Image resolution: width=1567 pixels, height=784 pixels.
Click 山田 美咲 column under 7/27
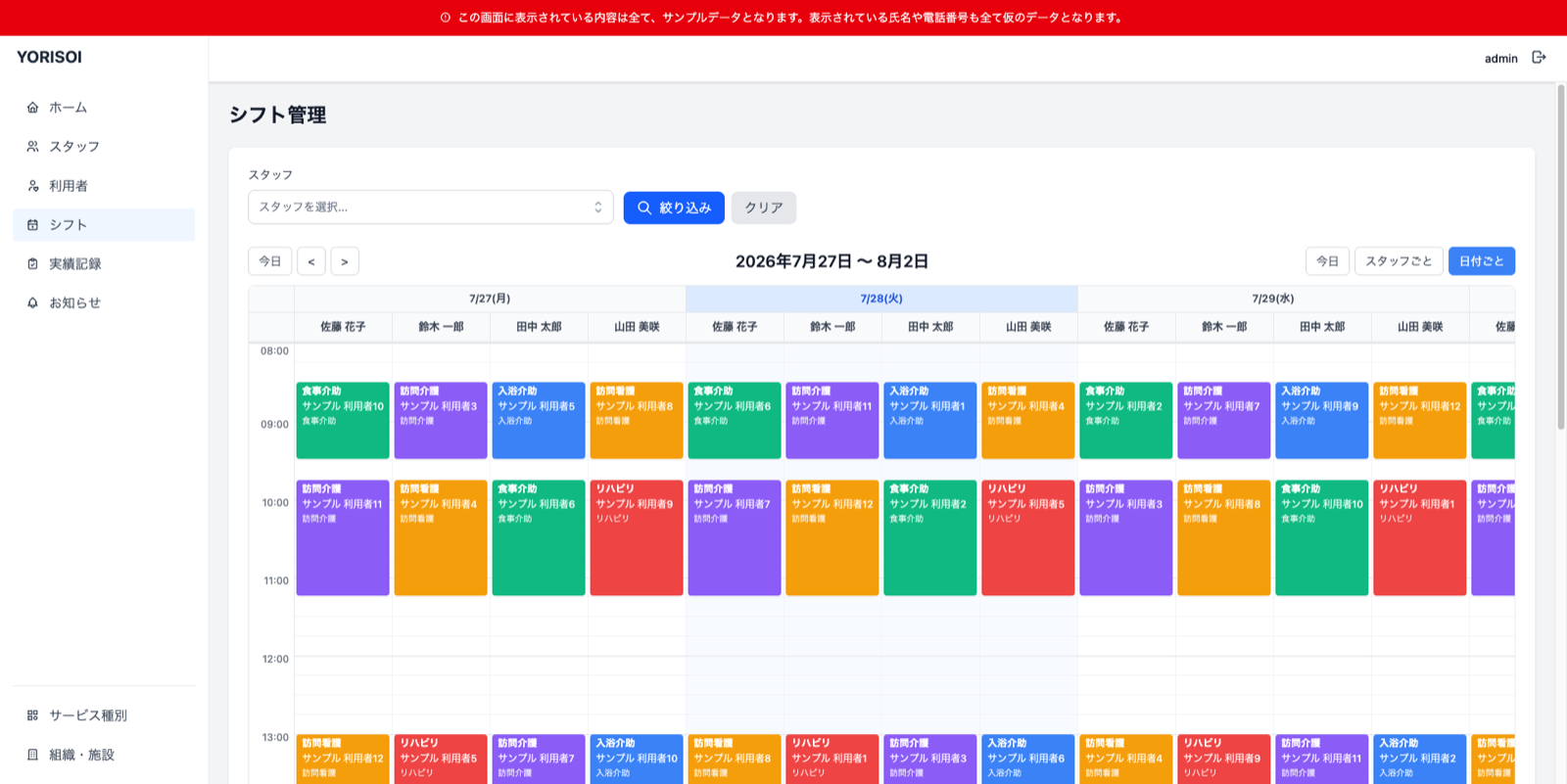[x=637, y=327]
